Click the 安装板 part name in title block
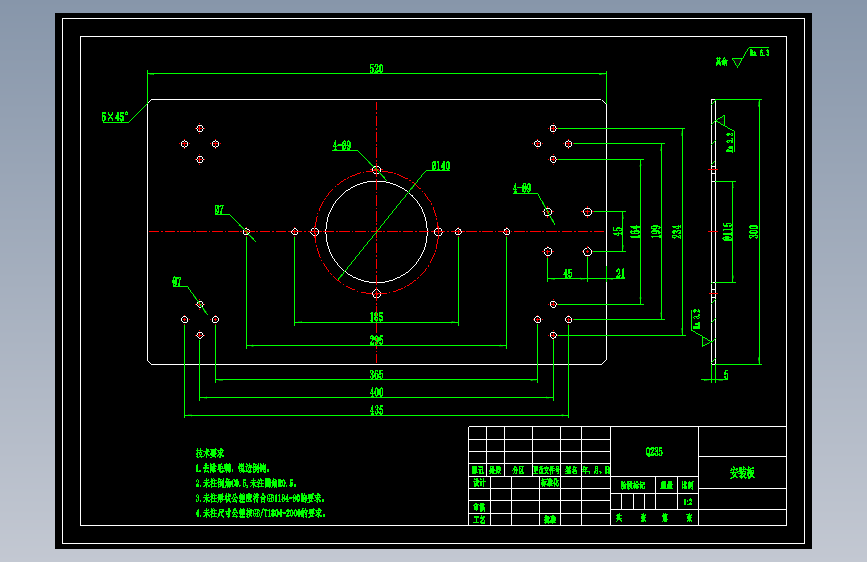This screenshot has height=562, width=867. coord(742,473)
